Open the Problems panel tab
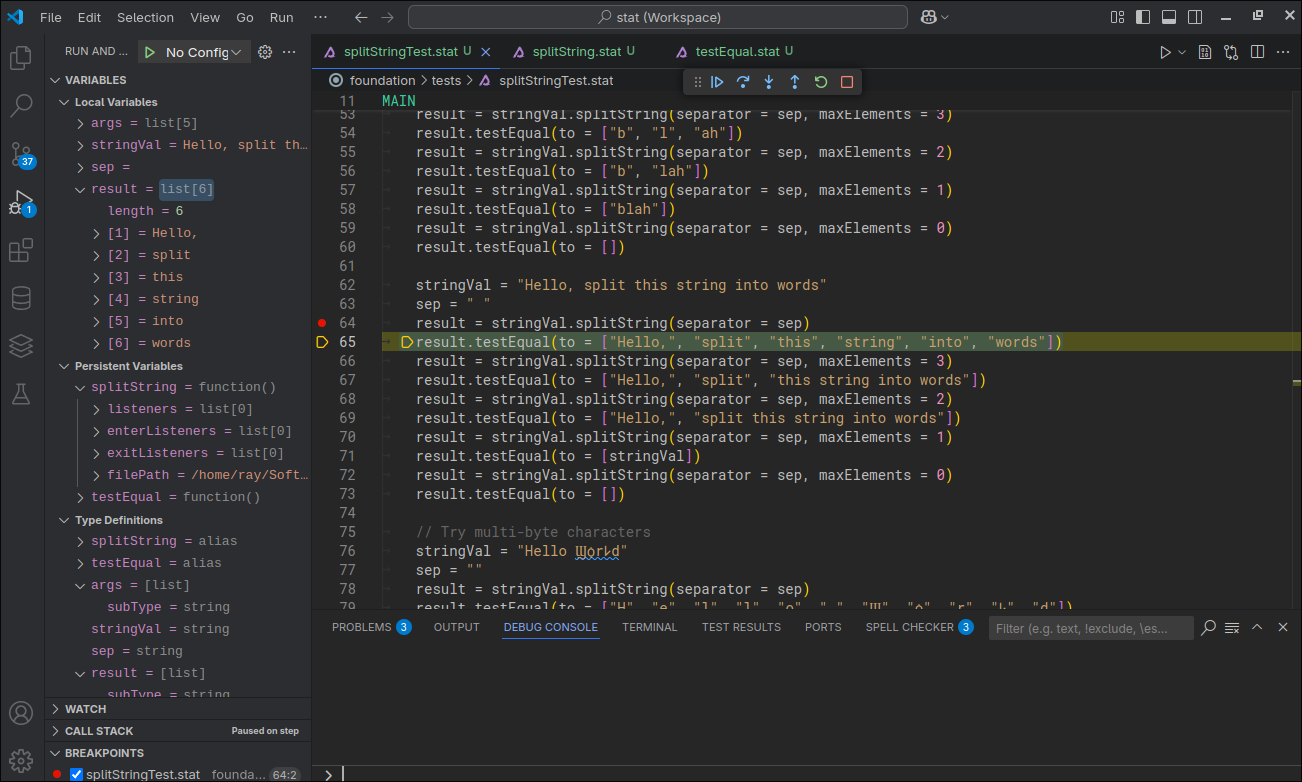This screenshot has height=782, width=1302. (x=371, y=627)
